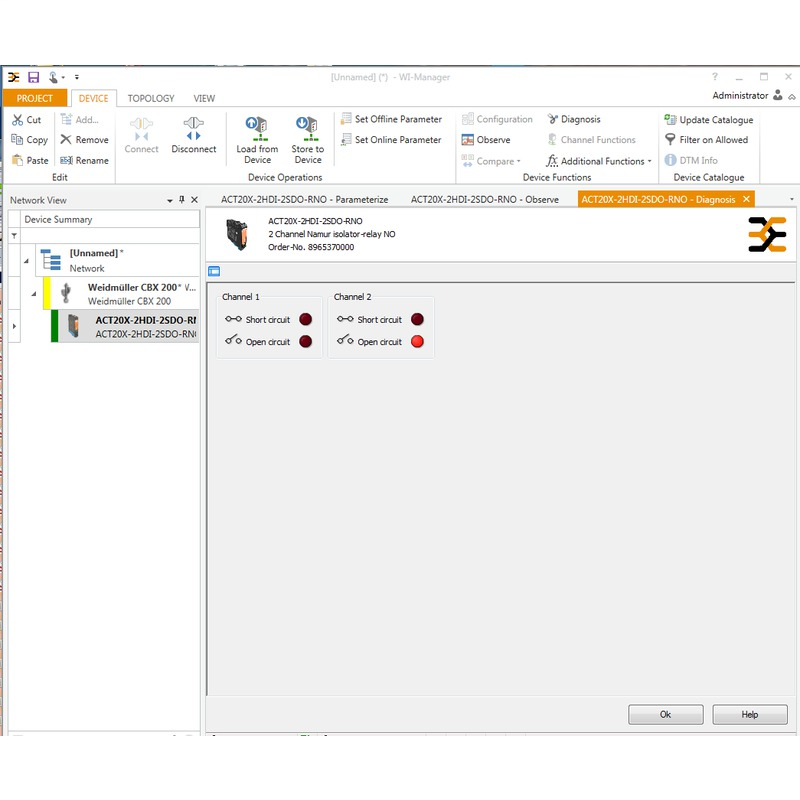Click the Help button
The image size is (800, 800).
[750, 714]
